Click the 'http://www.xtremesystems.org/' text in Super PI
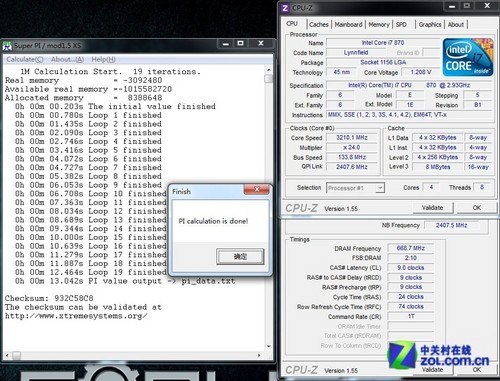The image size is (500, 381). tap(76, 316)
